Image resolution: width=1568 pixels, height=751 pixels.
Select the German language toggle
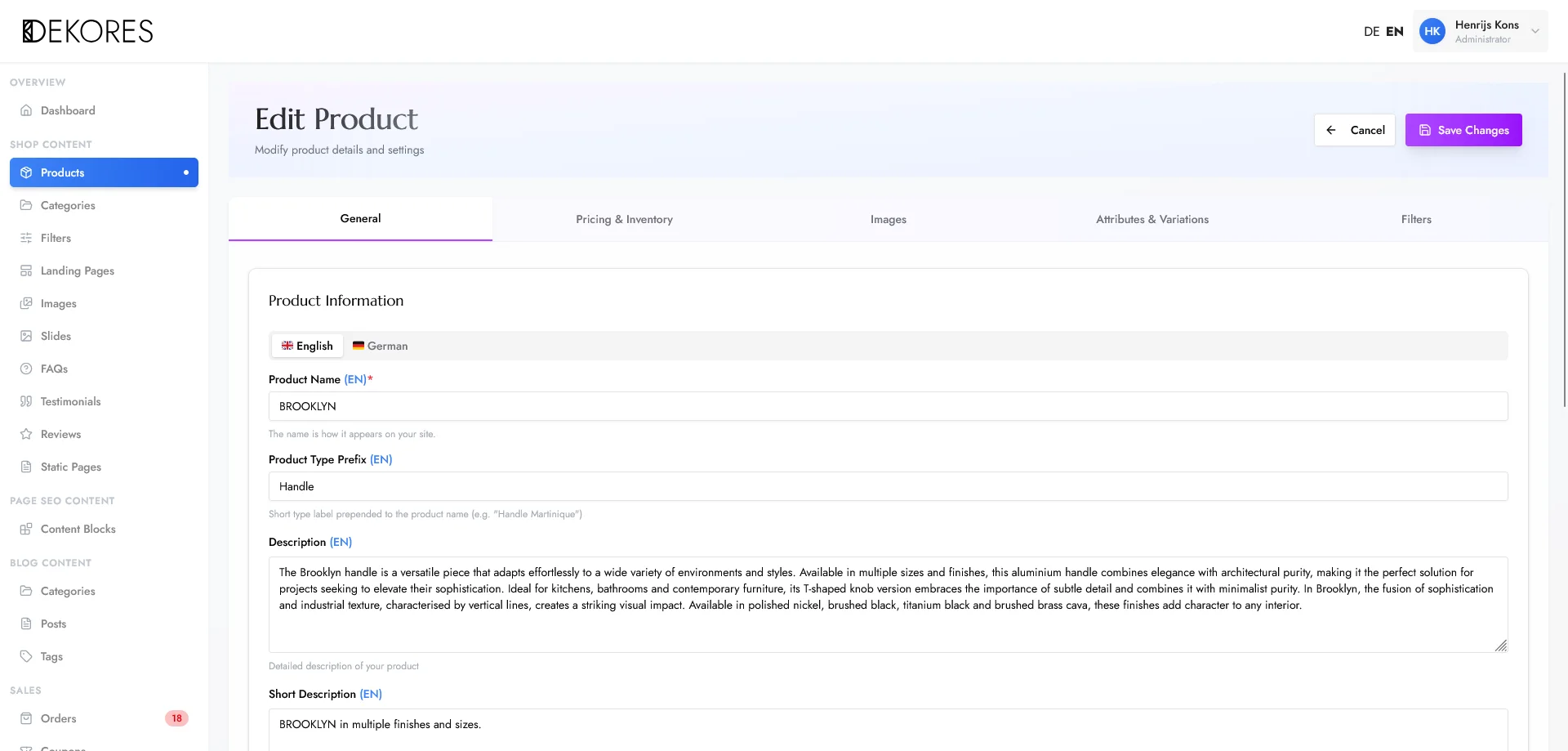380,346
